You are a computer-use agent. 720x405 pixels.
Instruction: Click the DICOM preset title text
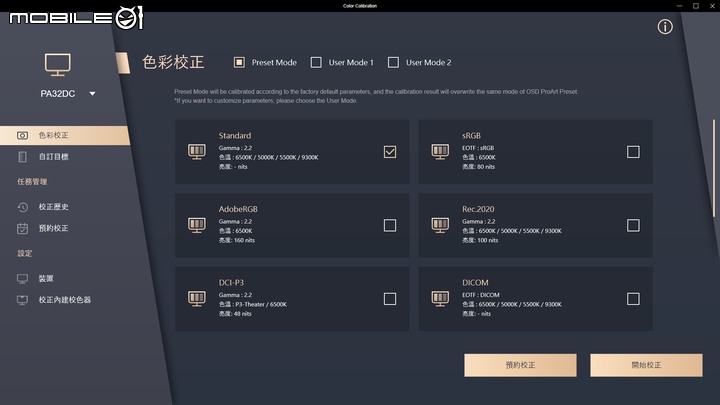[475, 282]
